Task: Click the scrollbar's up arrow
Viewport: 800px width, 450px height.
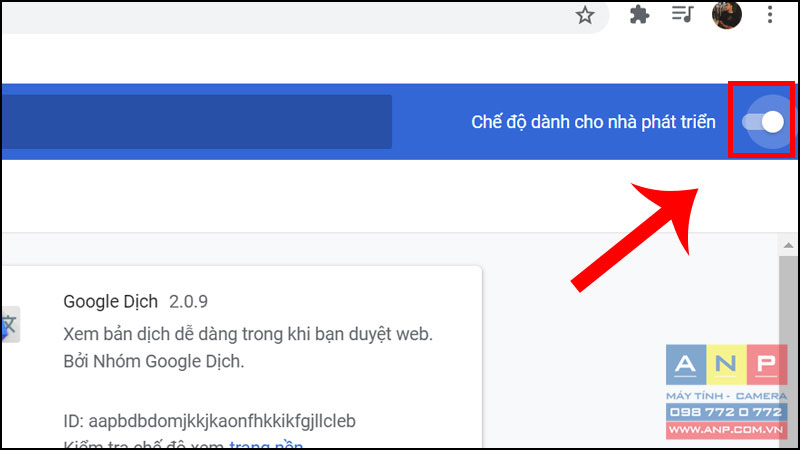Action: point(788,245)
